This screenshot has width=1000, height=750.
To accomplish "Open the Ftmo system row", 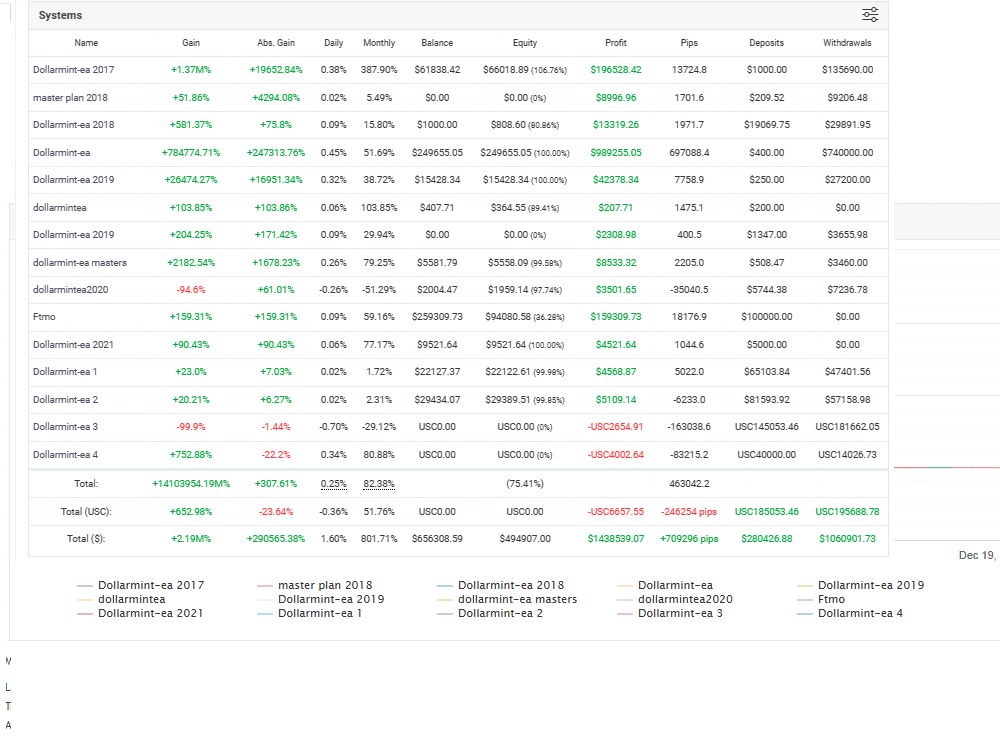I will [x=458, y=316].
